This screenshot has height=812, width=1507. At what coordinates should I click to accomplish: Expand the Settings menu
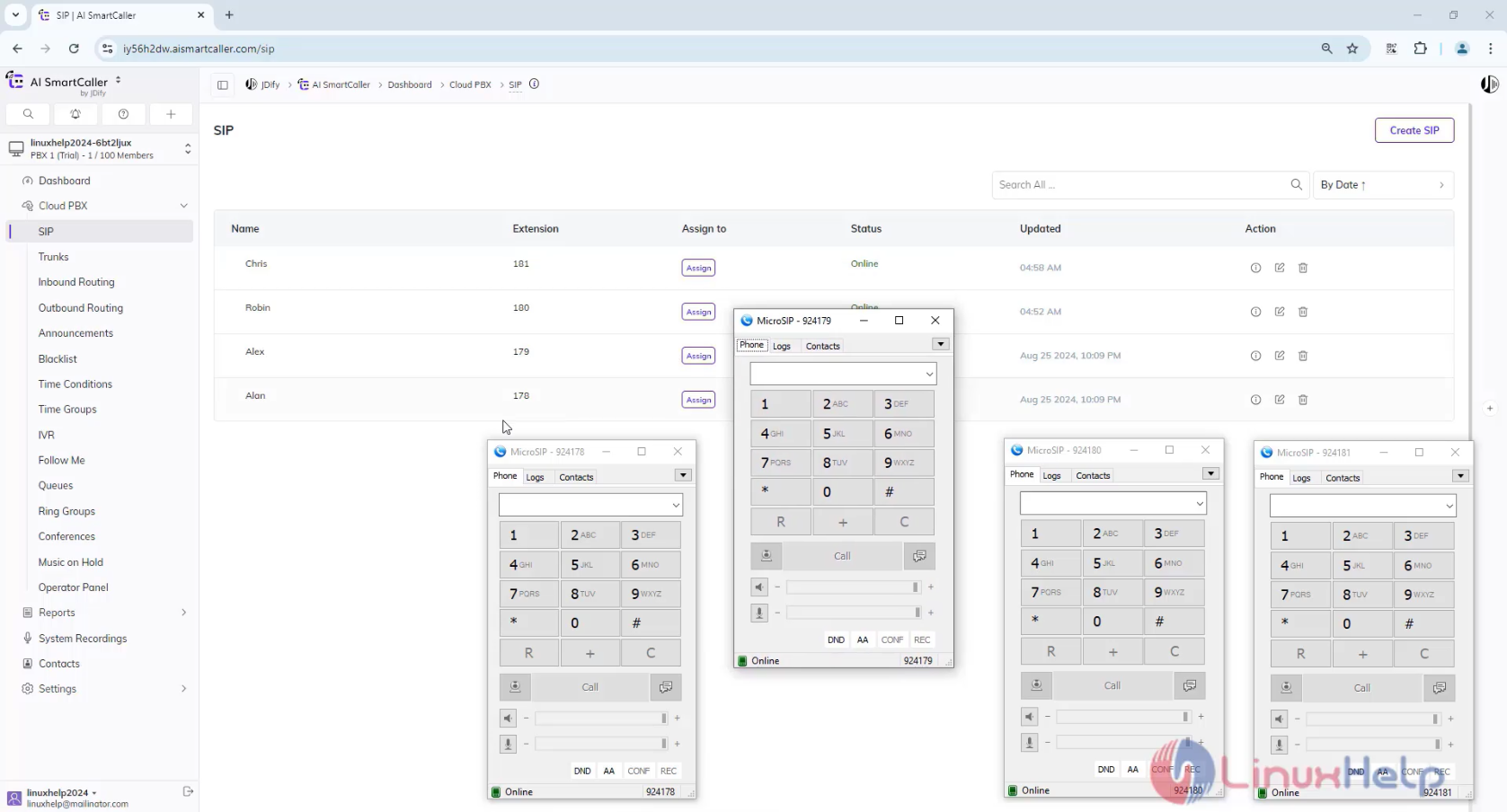(183, 689)
